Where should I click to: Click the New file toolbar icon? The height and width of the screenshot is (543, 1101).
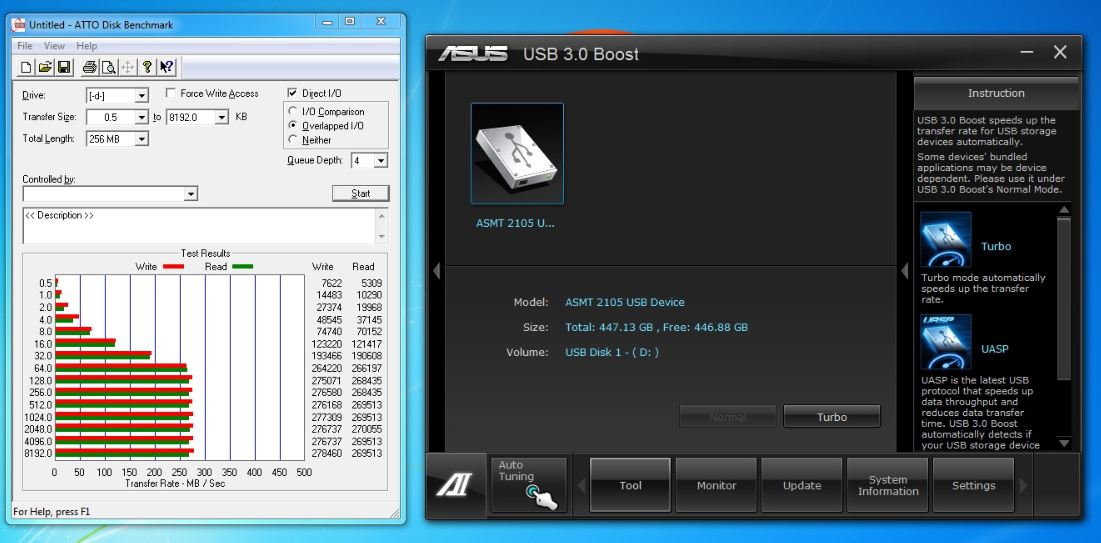28,67
